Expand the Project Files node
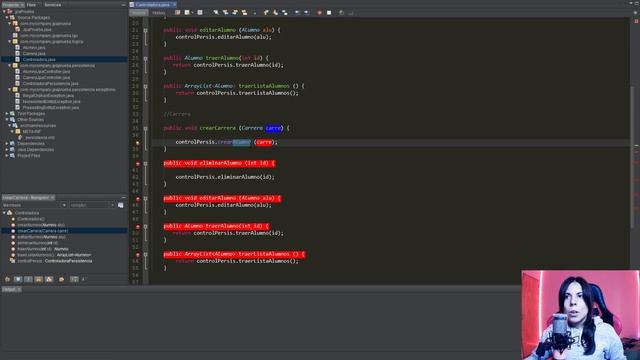The width and height of the screenshot is (640, 360). pos(7,156)
